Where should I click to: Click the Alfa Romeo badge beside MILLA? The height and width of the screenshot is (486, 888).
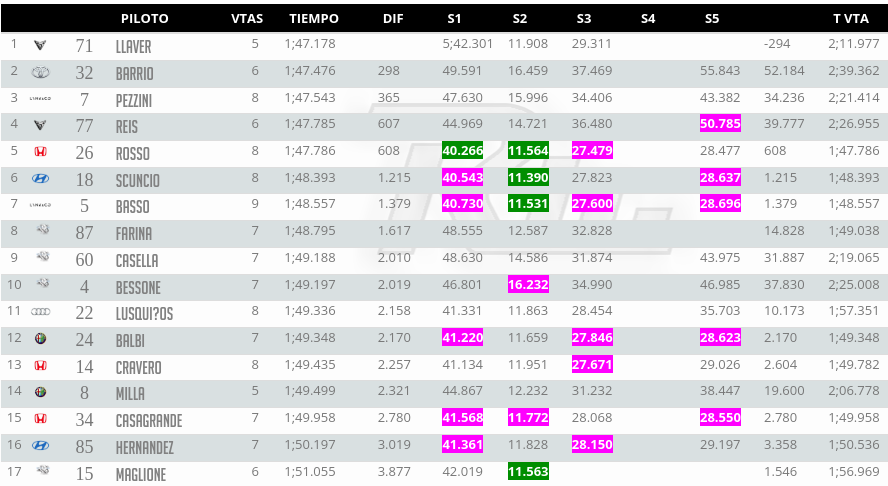pyautogui.click(x=41, y=392)
